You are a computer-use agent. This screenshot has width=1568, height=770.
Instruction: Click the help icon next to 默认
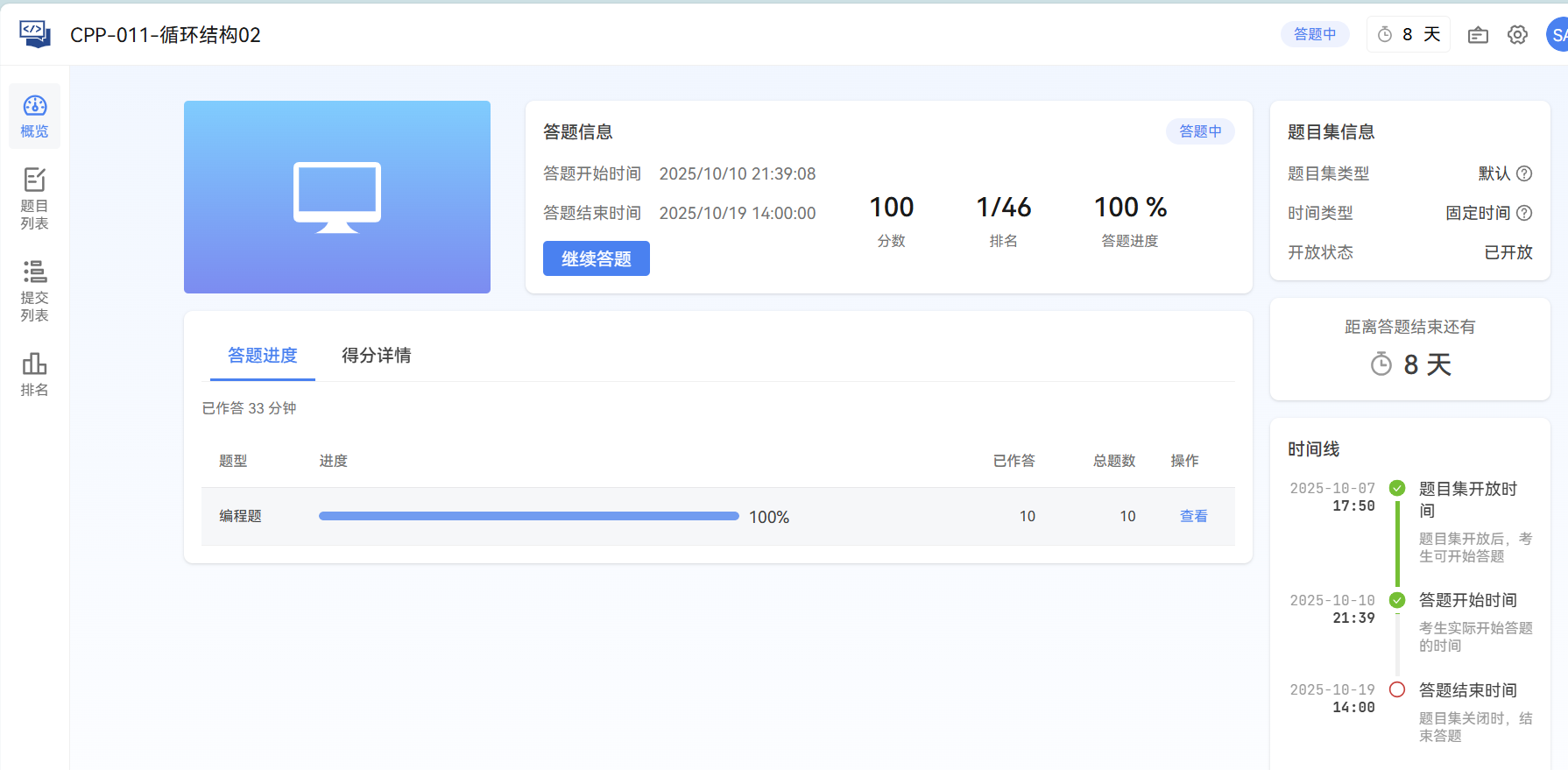pyautogui.click(x=1524, y=173)
